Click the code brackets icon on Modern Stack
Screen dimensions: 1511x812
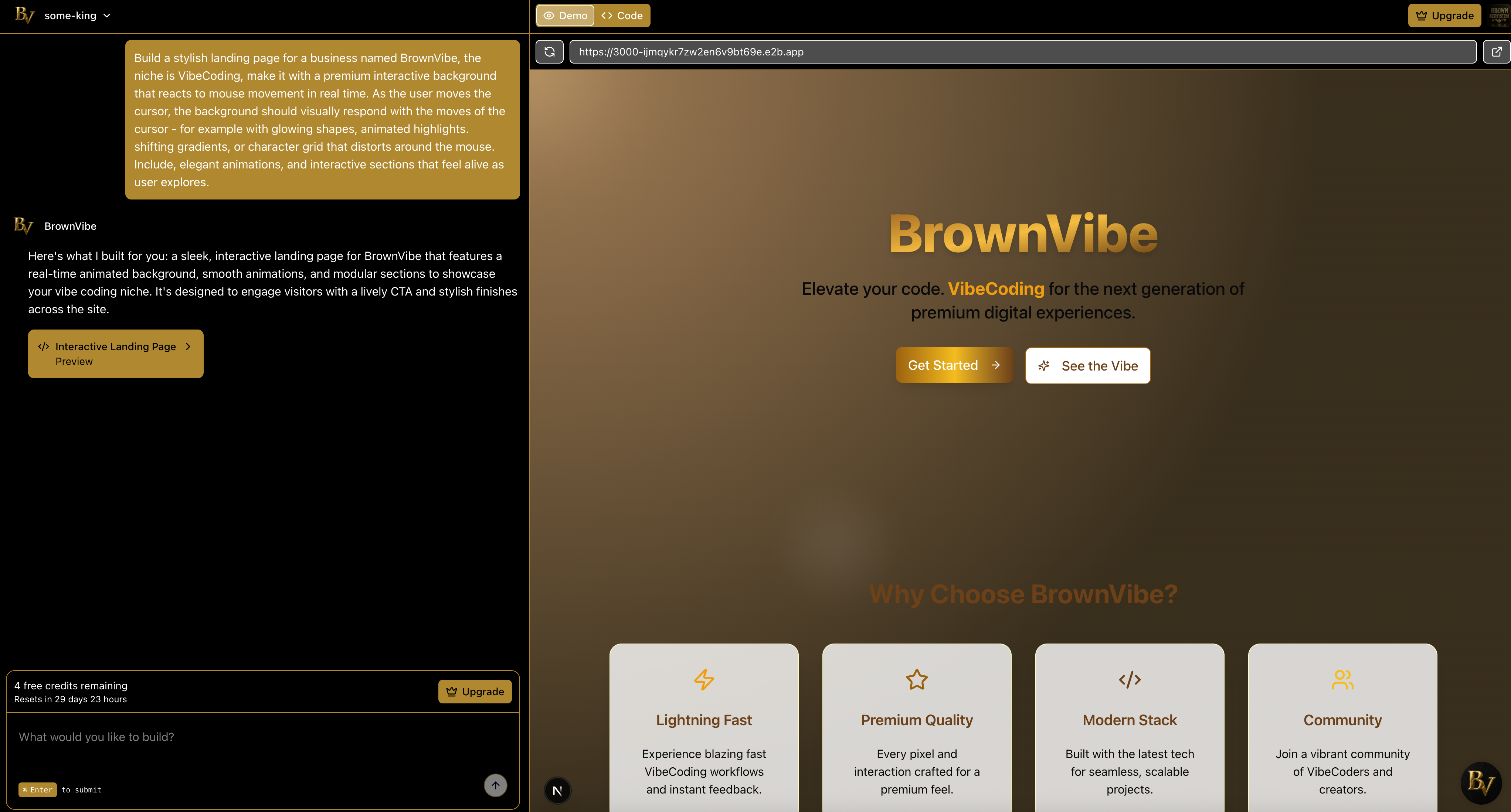[x=1129, y=679]
